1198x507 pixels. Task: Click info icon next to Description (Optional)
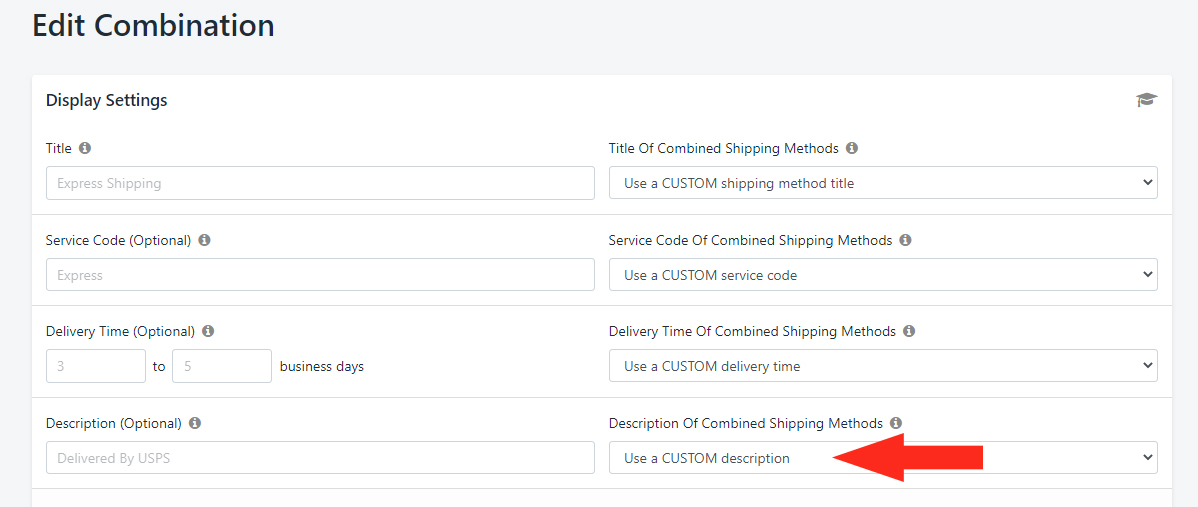click(x=195, y=423)
